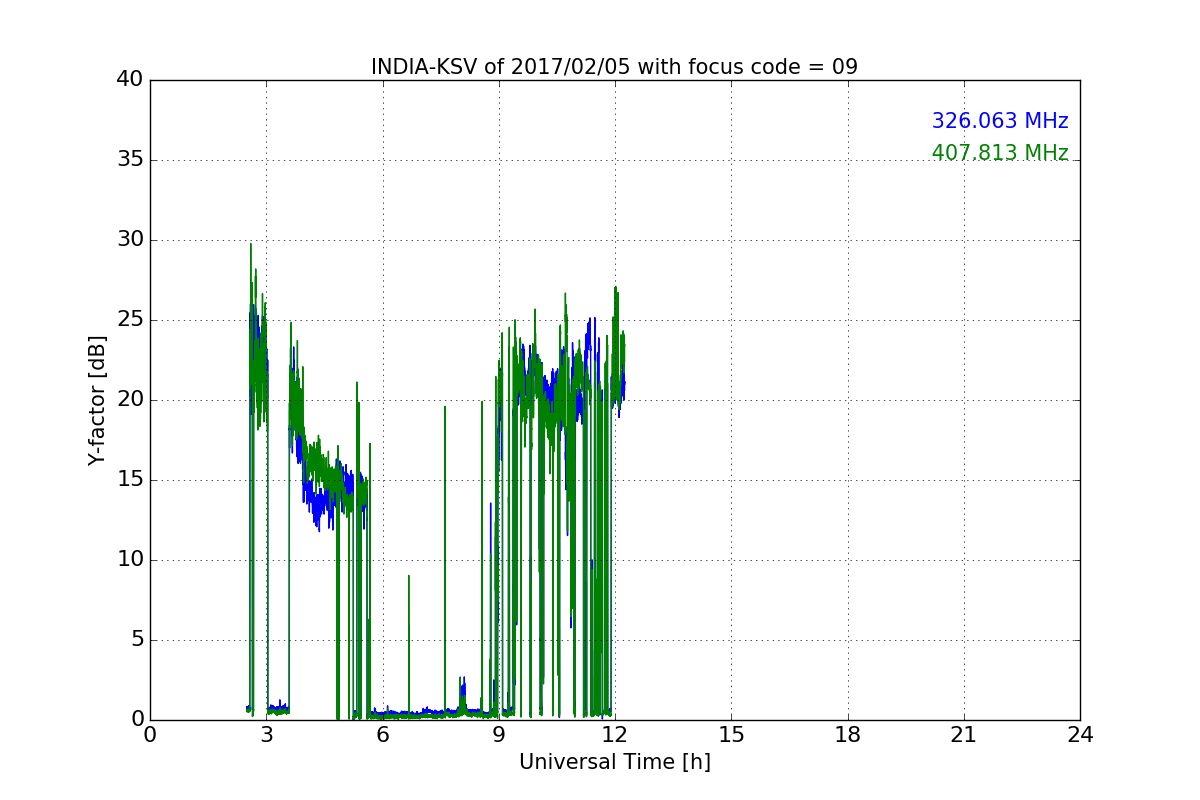Click x-axis tick label 15
Image resolution: width=1200 pixels, height=800 pixels.
(x=731, y=735)
